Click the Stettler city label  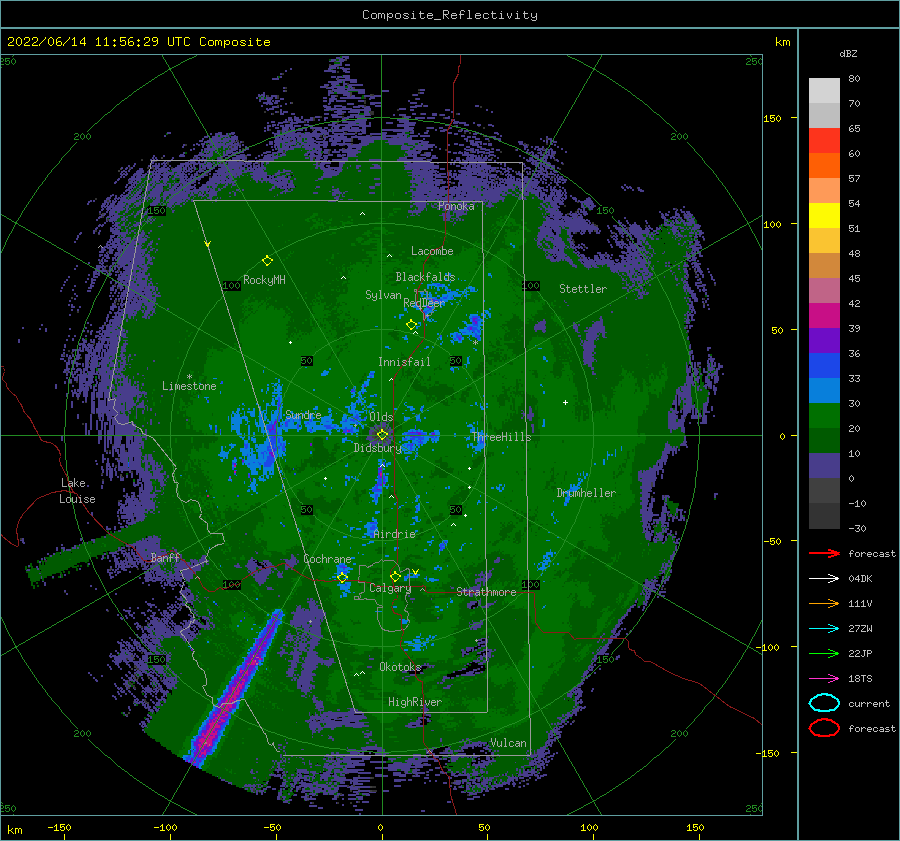[583, 289]
